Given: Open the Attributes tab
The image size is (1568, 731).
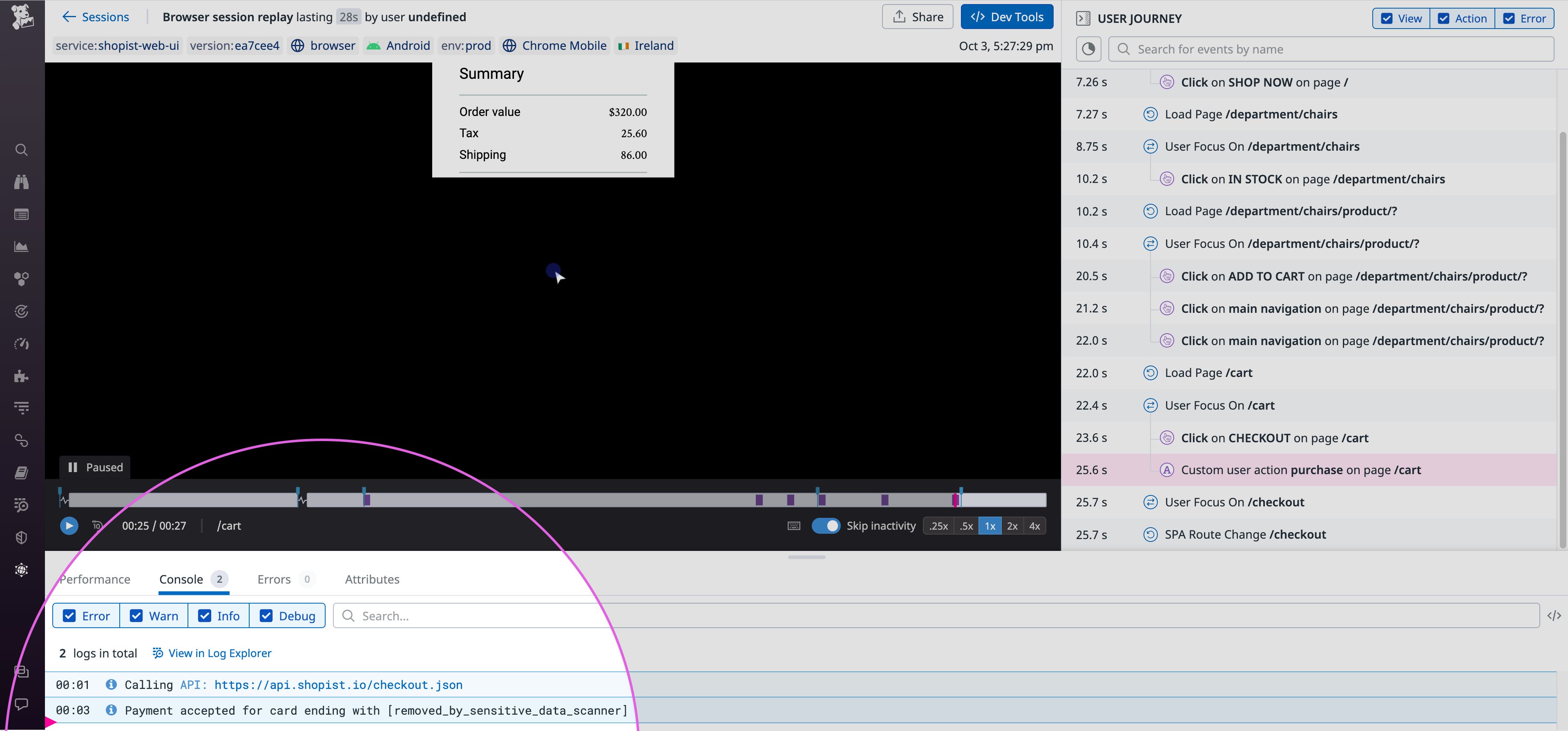Looking at the screenshot, I should [x=372, y=579].
